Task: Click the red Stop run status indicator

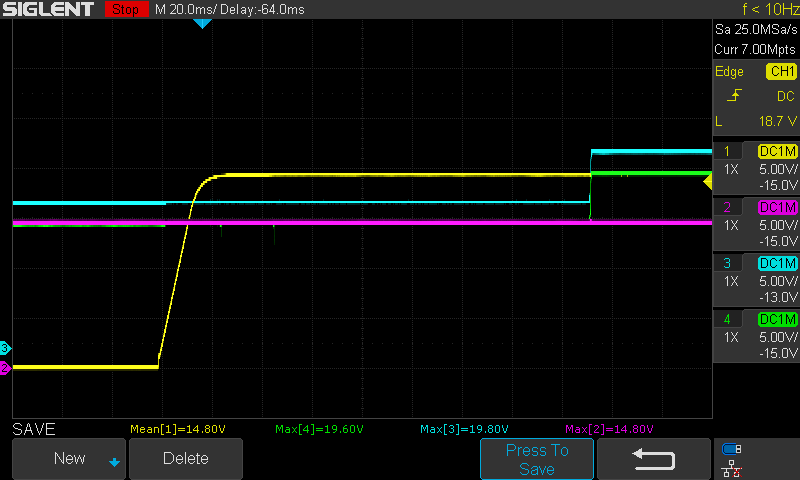Action: (126, 9)
